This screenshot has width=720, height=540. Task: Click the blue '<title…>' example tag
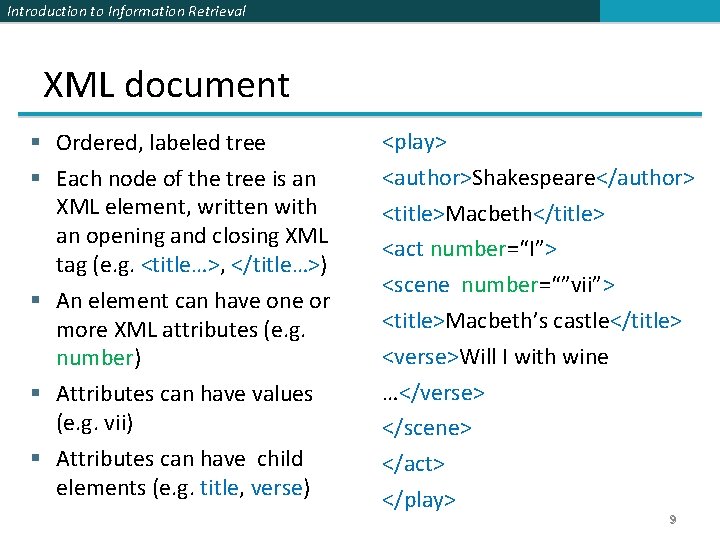pyautogui.click(x=180, y=265)
